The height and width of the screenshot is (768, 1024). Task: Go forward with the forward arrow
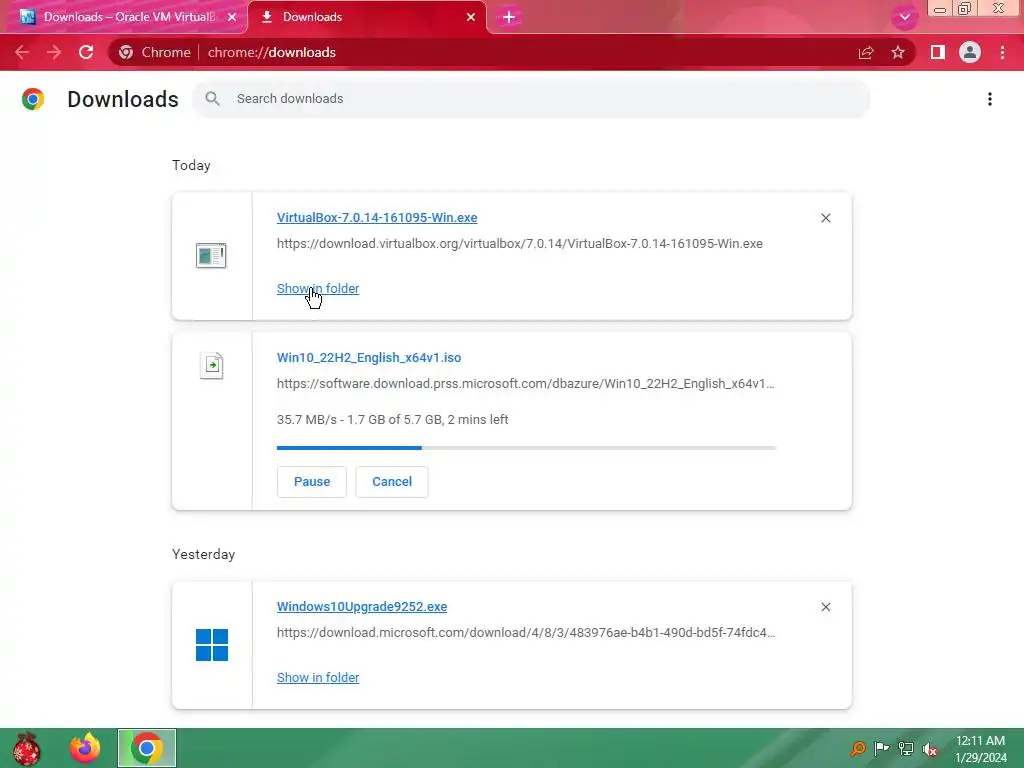[x=54, y=52]
